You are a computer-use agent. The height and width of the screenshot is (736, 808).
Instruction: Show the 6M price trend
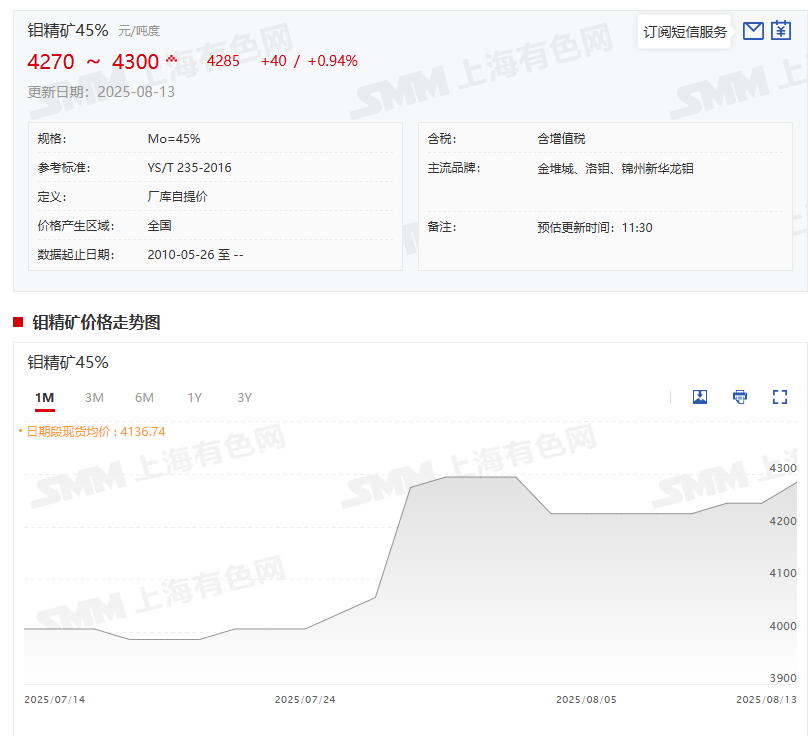coord(144,398)
